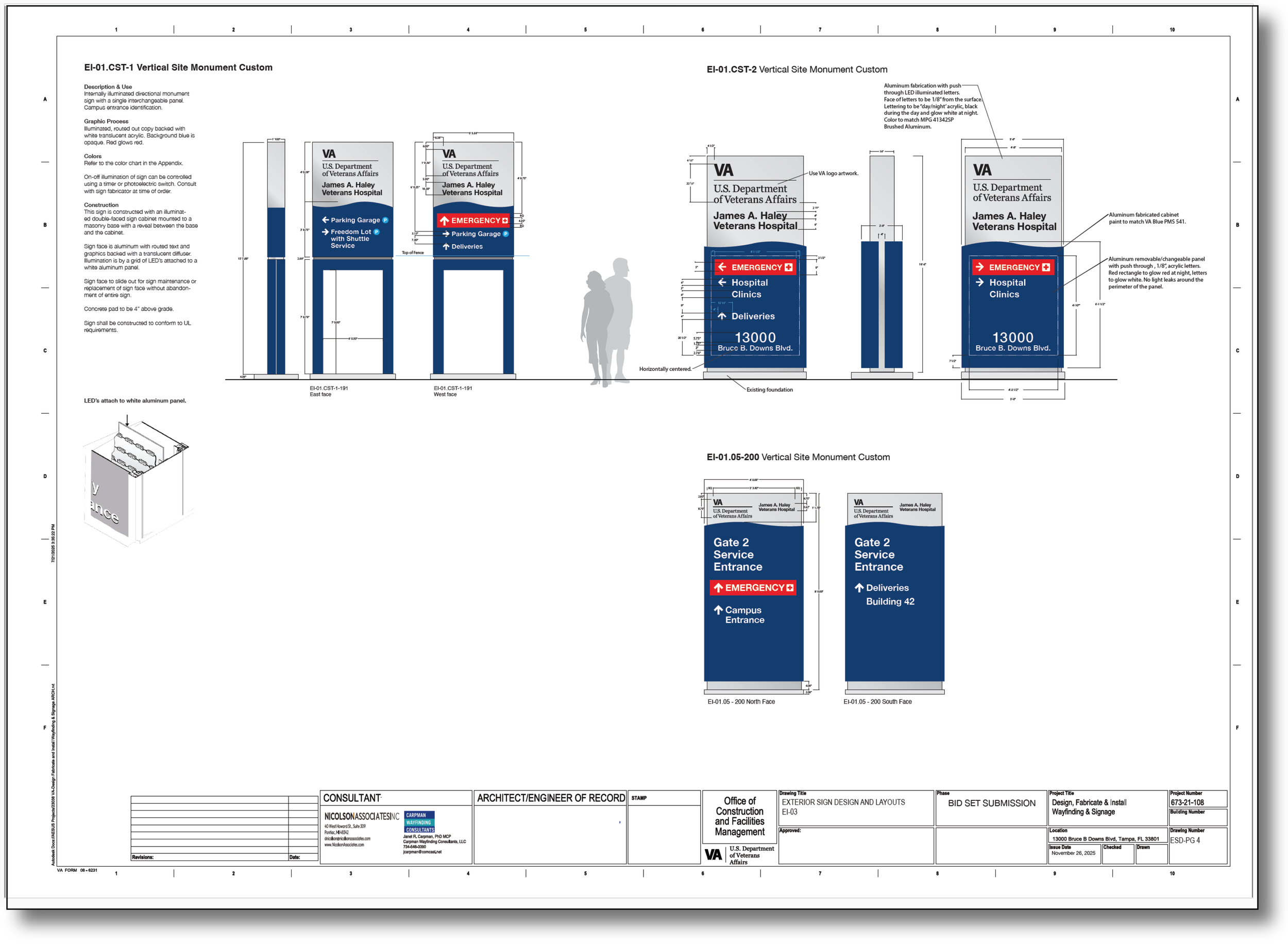Select 'Freedom Lot with Shuttle Service' on the East face sign

pos(350,239)
